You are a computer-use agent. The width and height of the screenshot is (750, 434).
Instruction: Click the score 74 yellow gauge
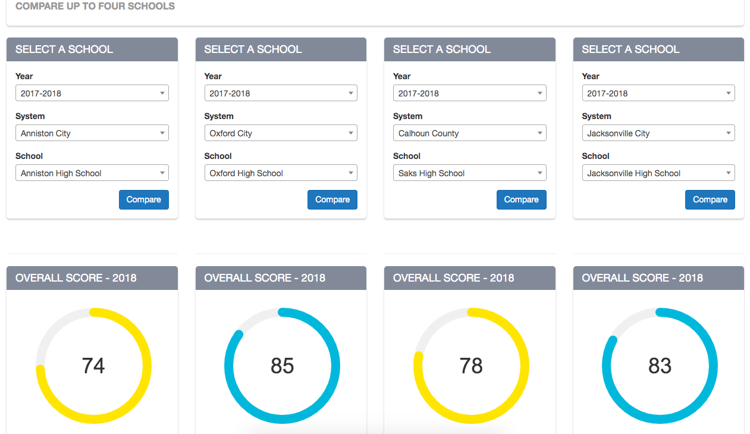coord(93,366)
